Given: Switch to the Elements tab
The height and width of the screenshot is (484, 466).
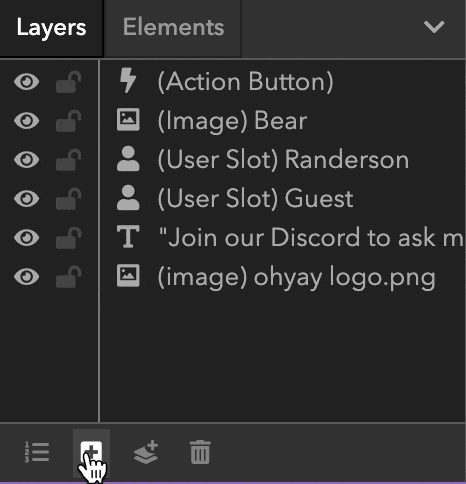Looking at the screenshot, I should [x=173, y=28].
